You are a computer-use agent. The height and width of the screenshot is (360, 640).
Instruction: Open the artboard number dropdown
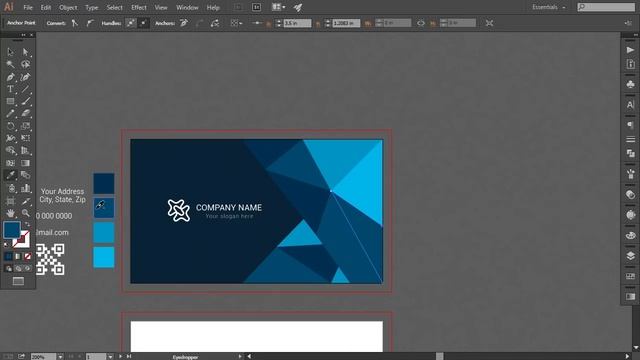(110, 357)
